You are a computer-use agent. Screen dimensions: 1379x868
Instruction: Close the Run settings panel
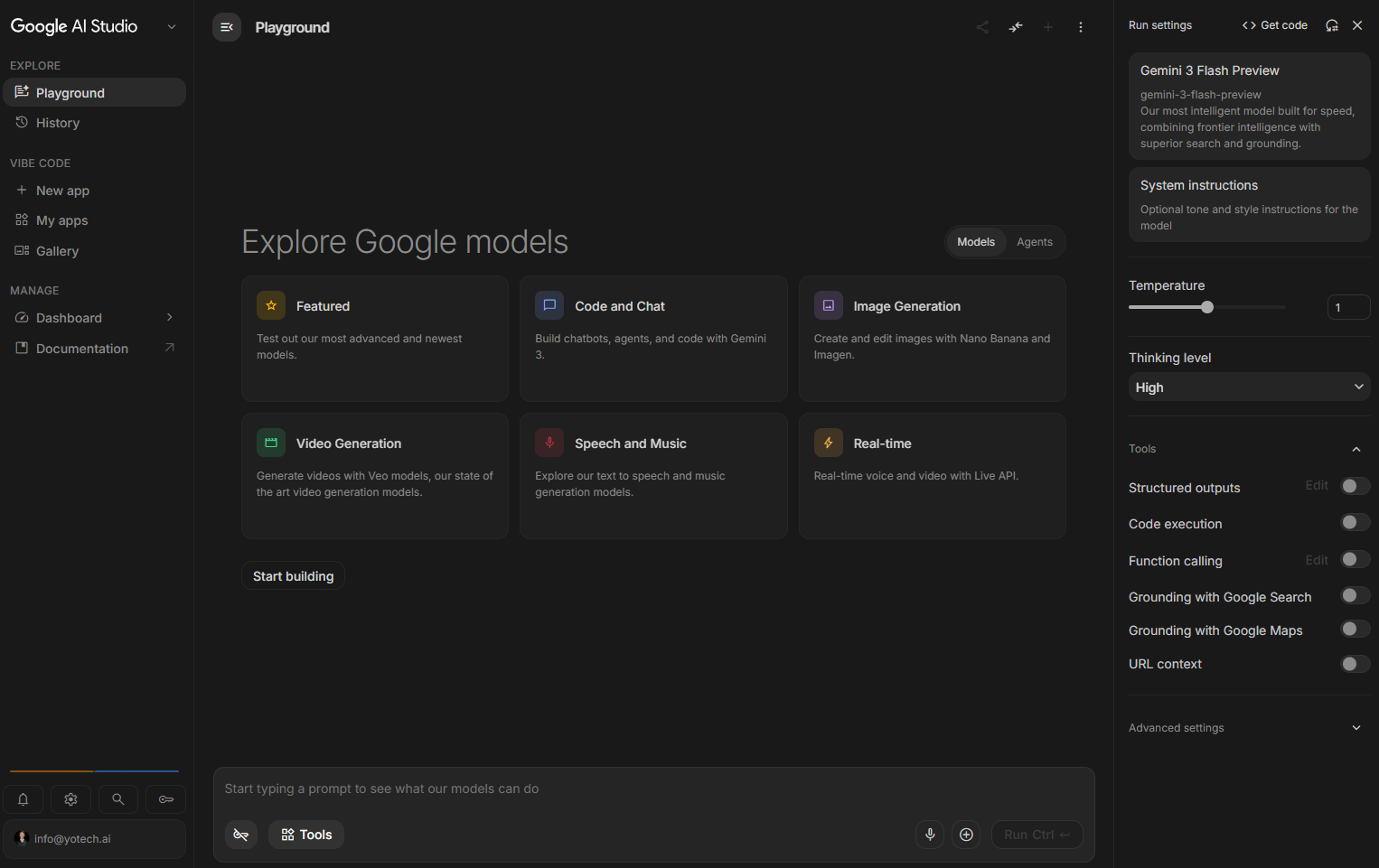coord(1357,25)
